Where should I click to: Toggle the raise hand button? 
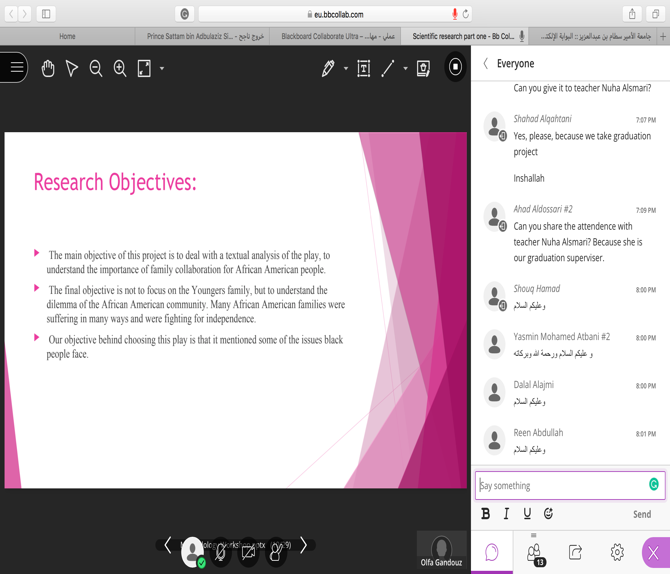point(276,552)
